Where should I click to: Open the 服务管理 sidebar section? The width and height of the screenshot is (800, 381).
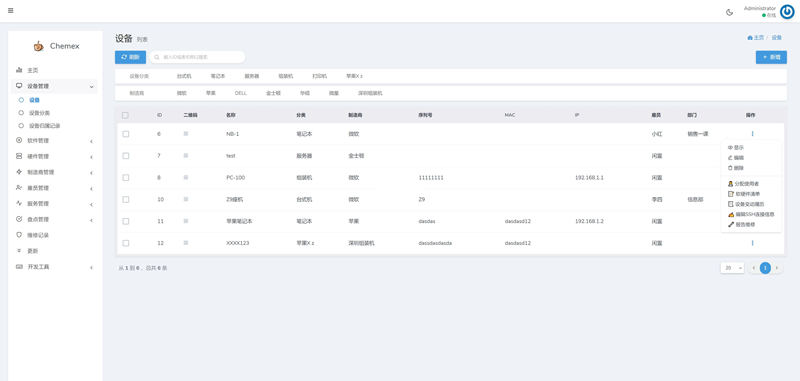point(55,204)
